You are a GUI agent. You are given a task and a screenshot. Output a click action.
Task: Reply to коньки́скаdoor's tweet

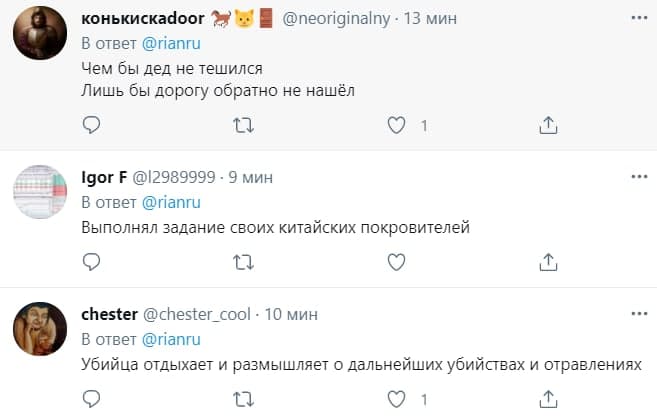(91, 125)
